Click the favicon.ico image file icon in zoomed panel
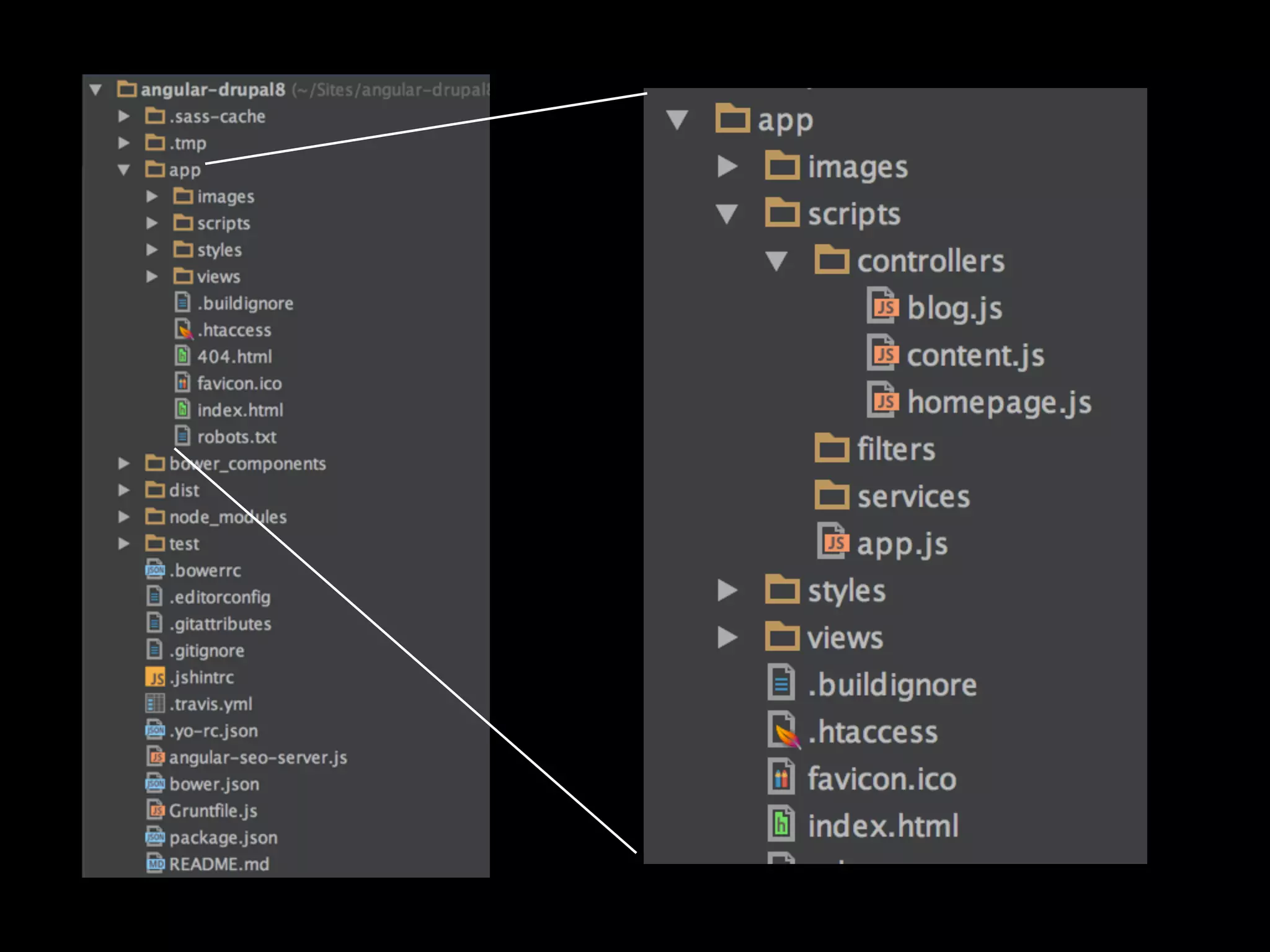 click(781, 778)
